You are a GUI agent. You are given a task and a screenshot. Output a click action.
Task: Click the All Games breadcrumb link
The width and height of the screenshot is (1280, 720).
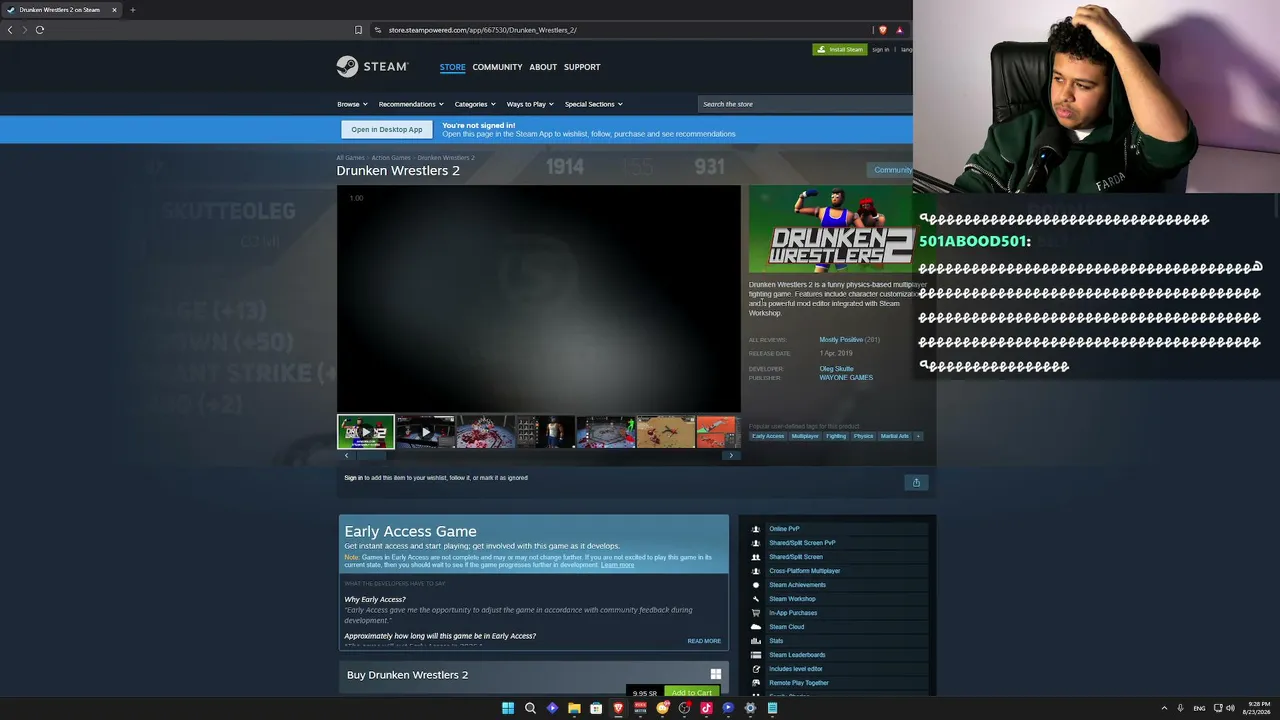pos(350,158)
